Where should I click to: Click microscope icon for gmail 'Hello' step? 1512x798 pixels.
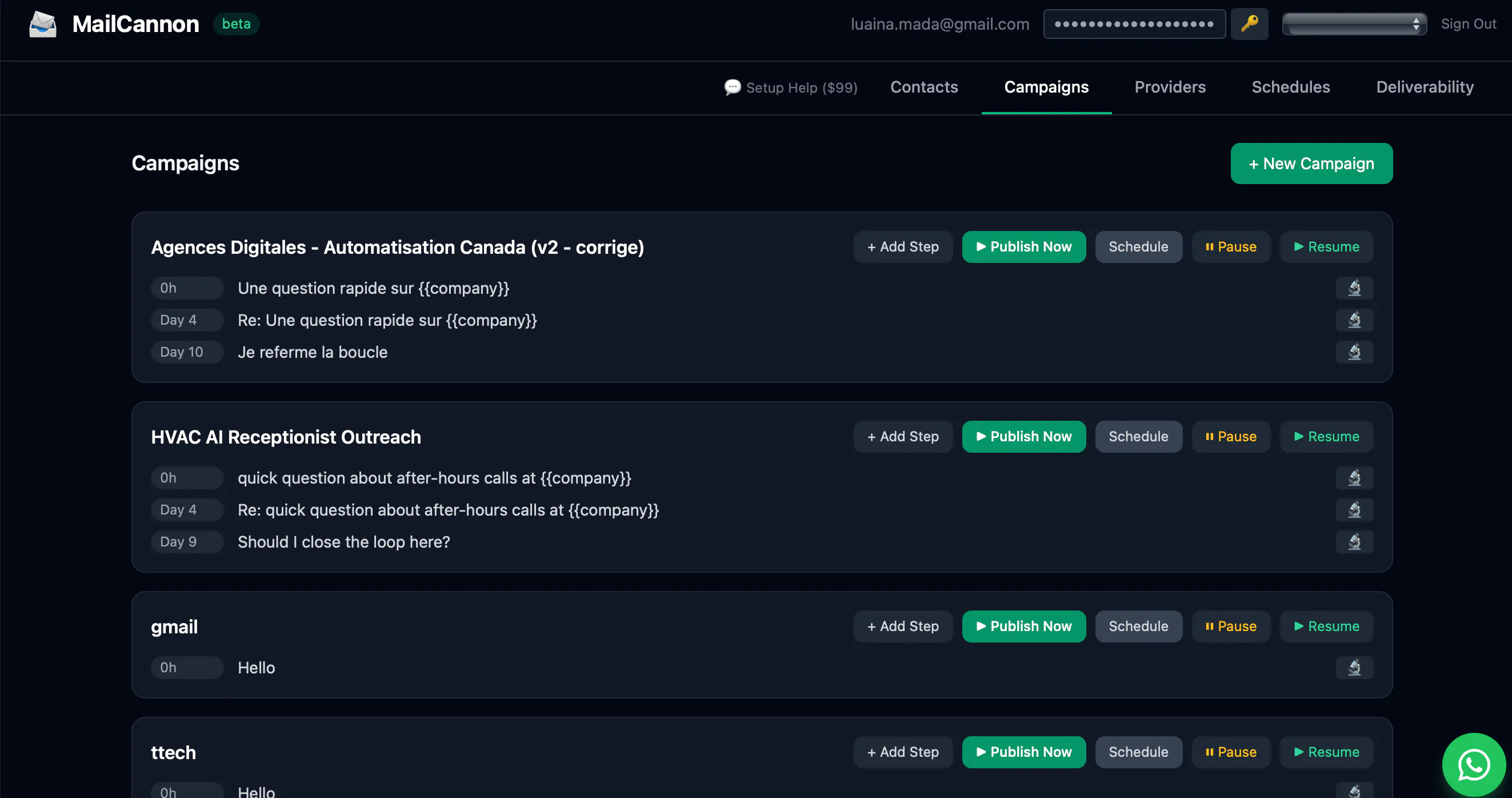[x=1354, y=668]
